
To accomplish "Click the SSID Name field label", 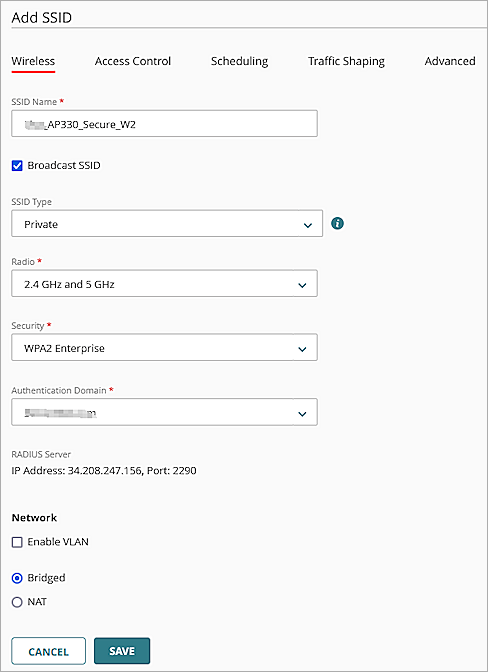I will pyautogui.click(x=34, y=102).
